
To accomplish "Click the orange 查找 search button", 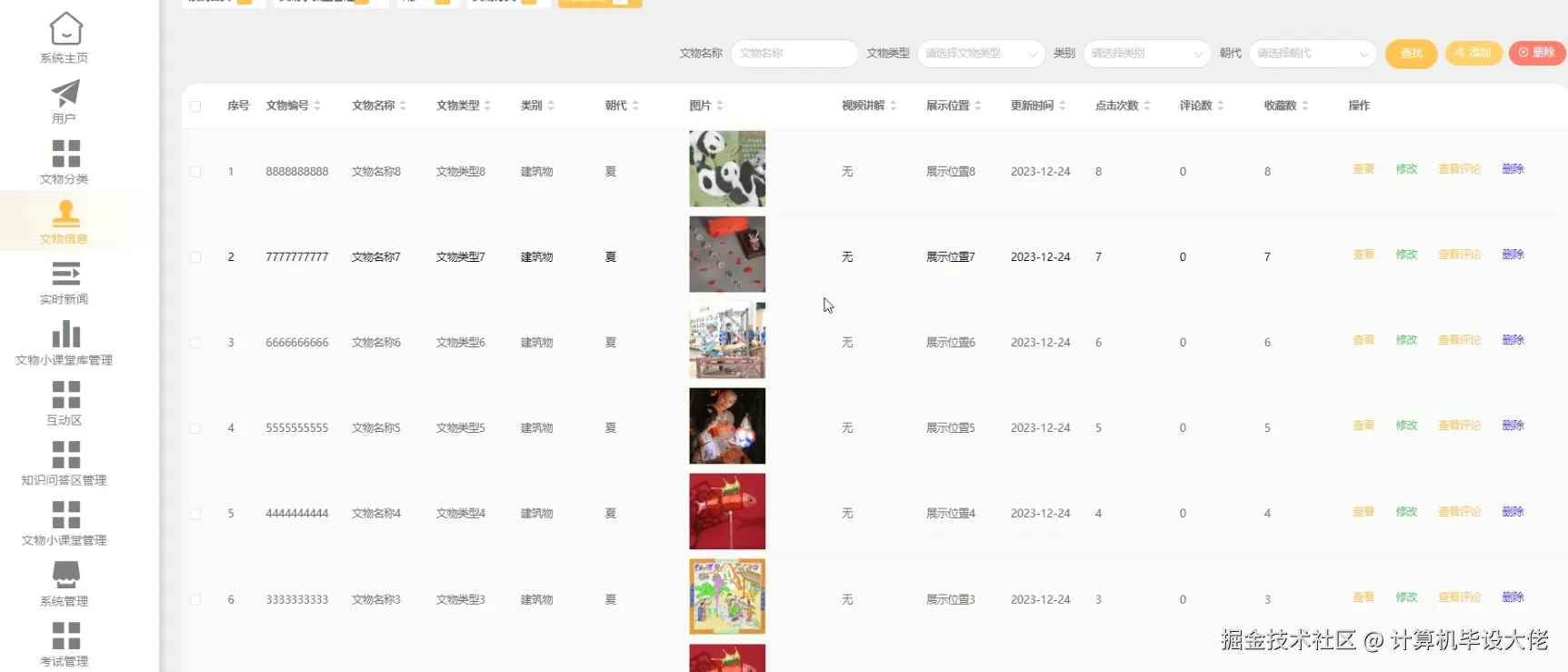I will (x=1411, y=54).
